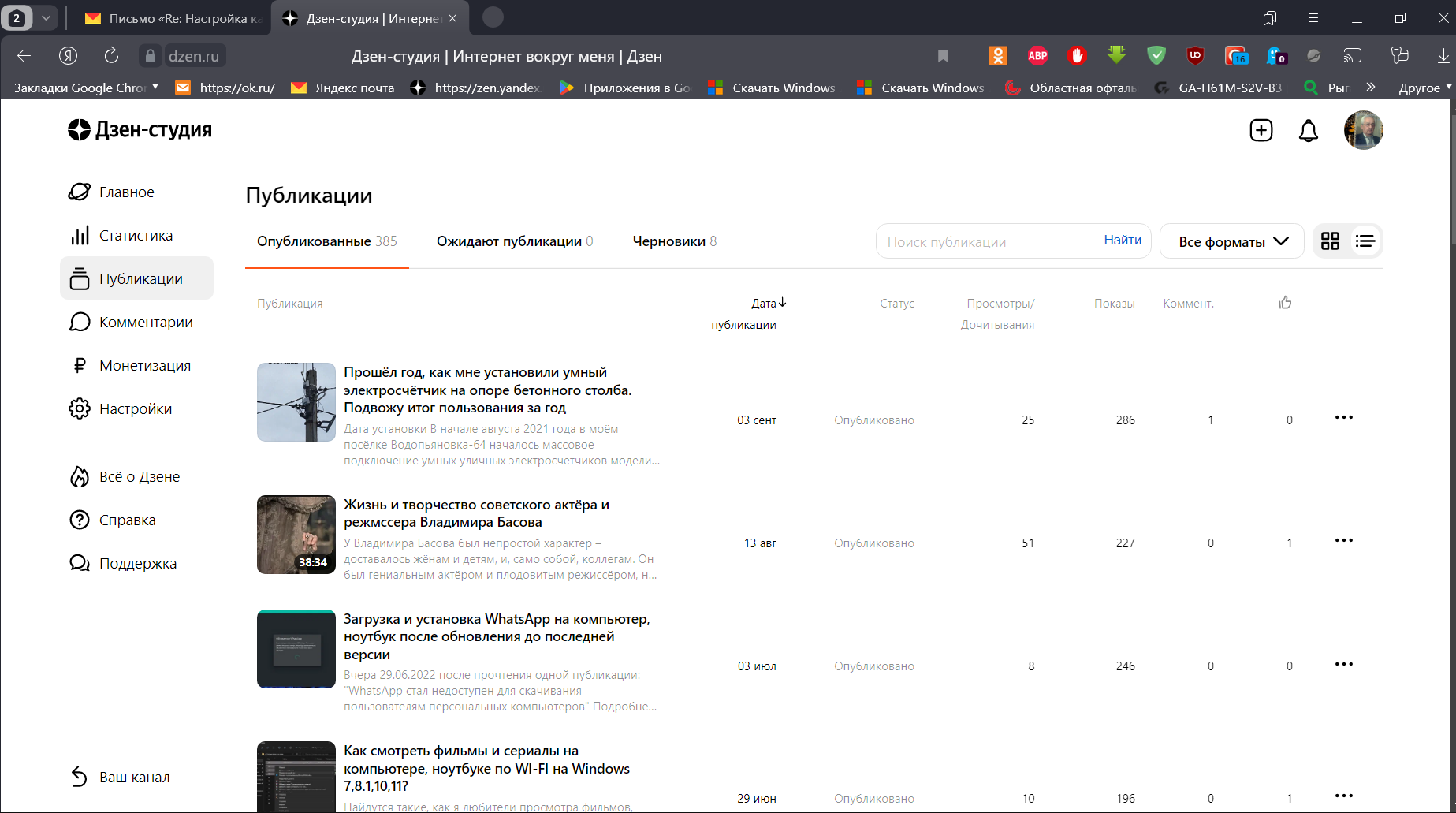Create new publication with the plus icon

[x=1261, y=130]
